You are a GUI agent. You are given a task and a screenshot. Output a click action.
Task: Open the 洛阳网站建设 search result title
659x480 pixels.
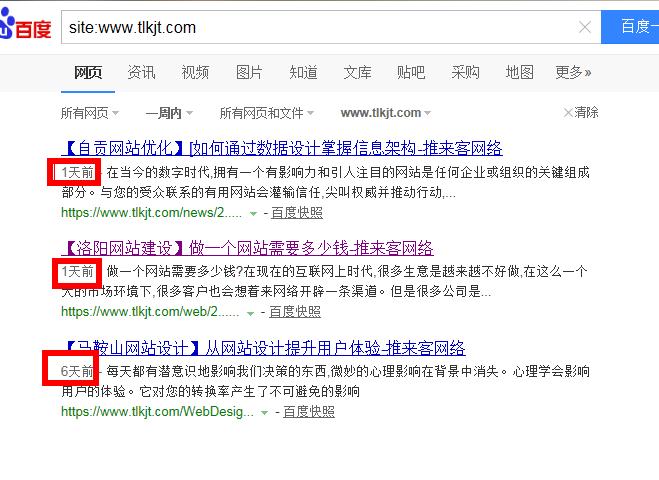pos(247,248)
